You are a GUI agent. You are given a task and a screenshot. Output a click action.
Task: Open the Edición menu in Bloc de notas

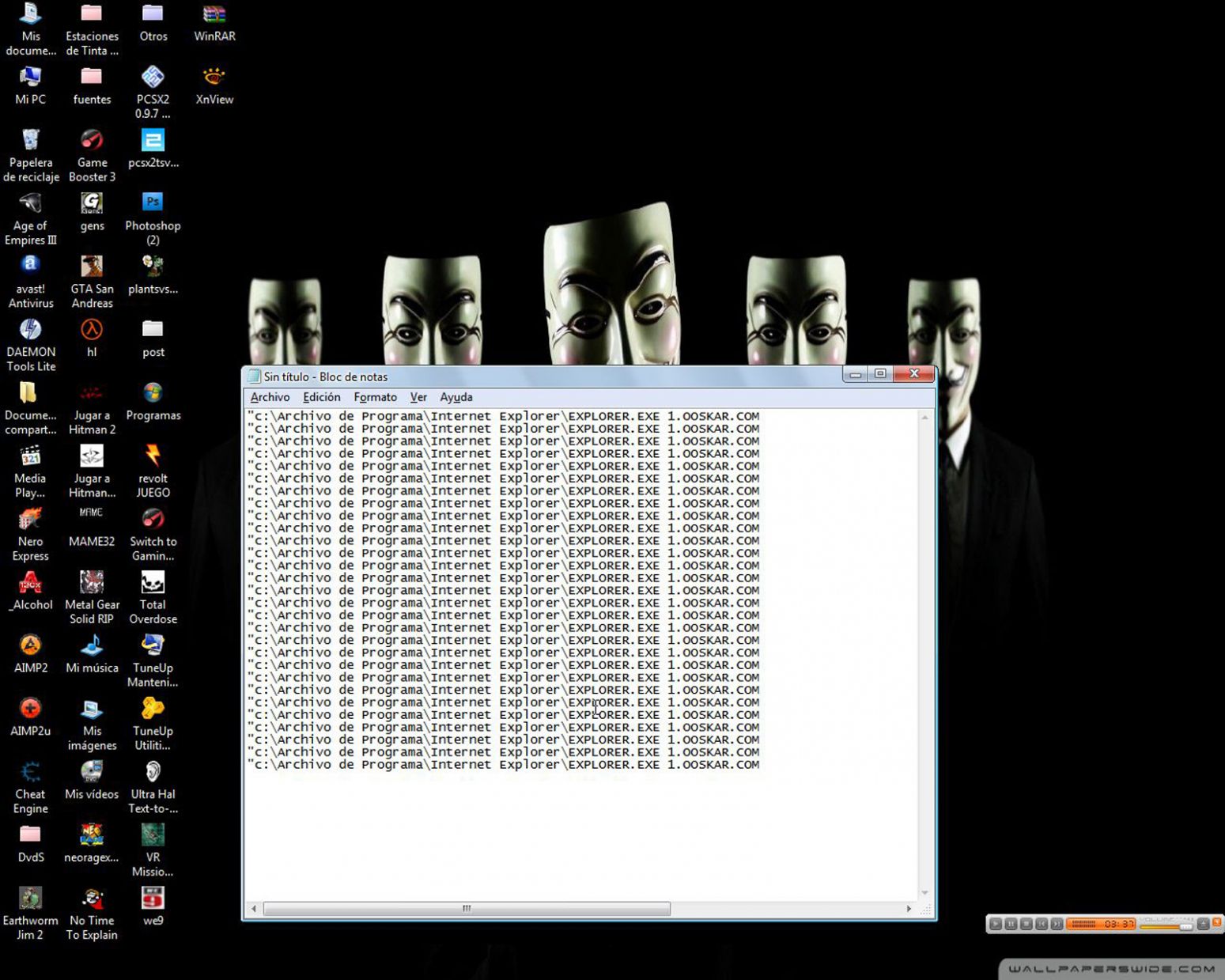point(321,397)
